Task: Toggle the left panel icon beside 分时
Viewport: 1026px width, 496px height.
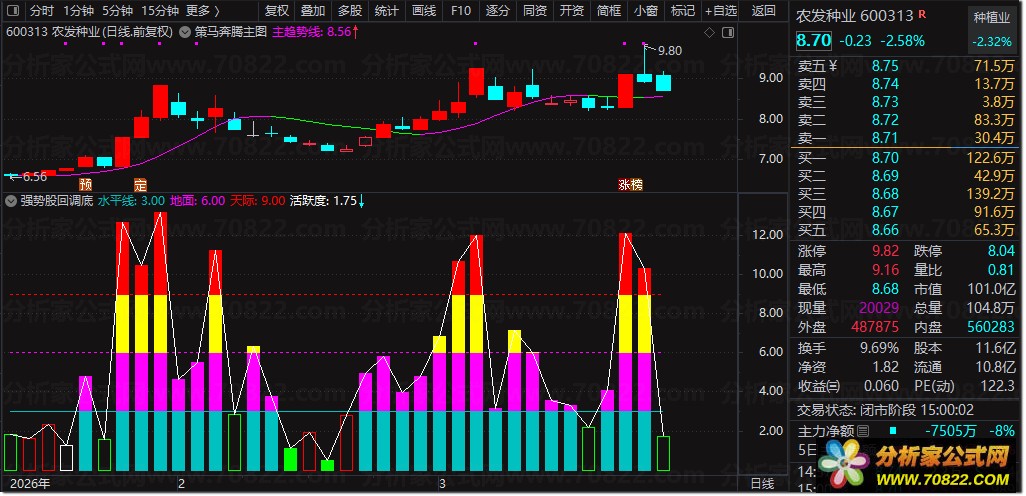Action: pyautogui.click(x=14, y=10)
